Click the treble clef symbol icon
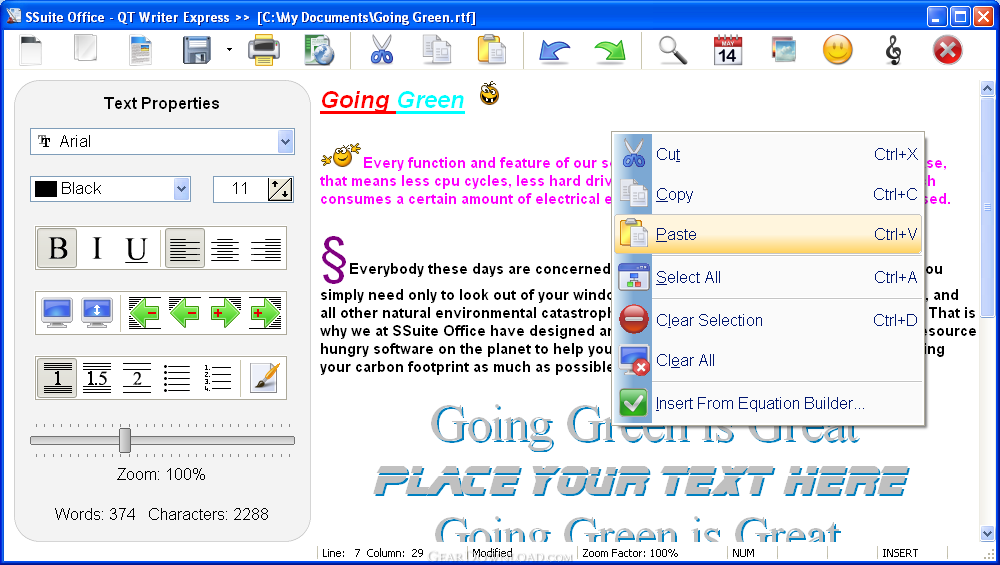The height and width of the screenshot is (565, 1000). pyautogui.click(x=893, y=50)
